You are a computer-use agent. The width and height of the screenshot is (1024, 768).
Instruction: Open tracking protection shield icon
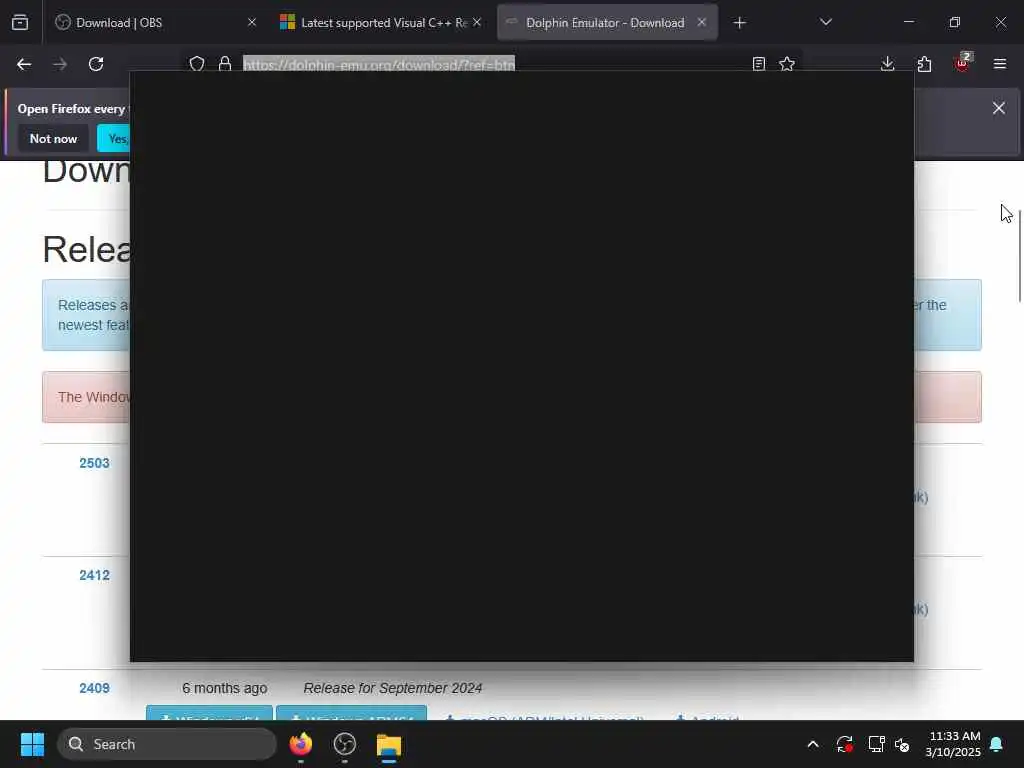[197, 64]
